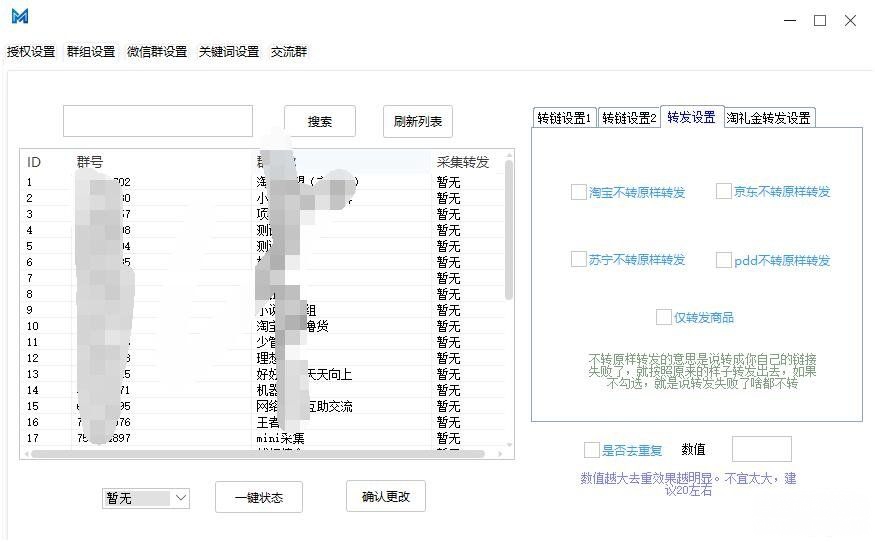Open the 交流群 menu
875x542 pixels.
(289, 52)
